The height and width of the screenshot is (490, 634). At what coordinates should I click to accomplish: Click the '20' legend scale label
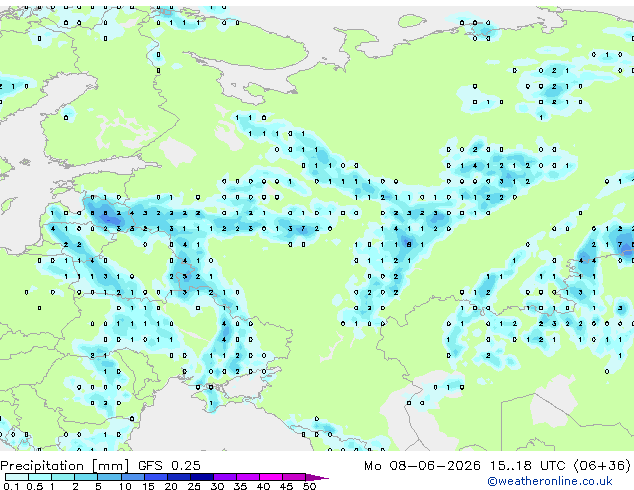point(171,486)
